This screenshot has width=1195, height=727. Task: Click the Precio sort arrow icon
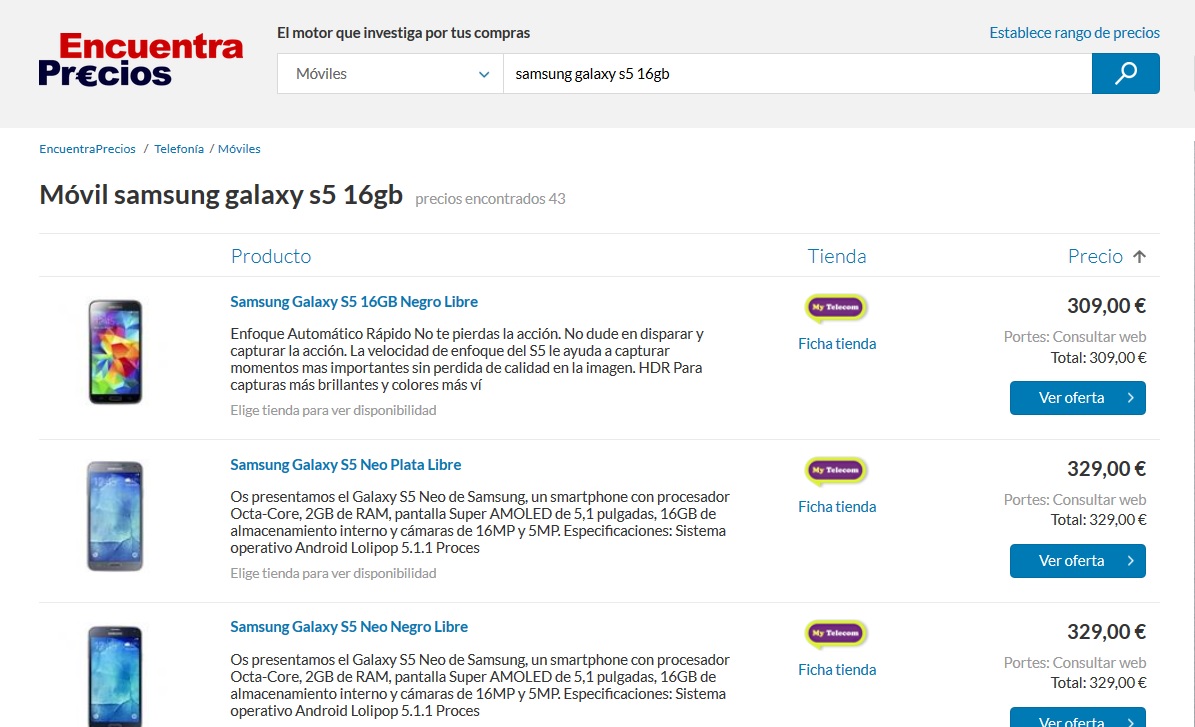coord(1139,257)
